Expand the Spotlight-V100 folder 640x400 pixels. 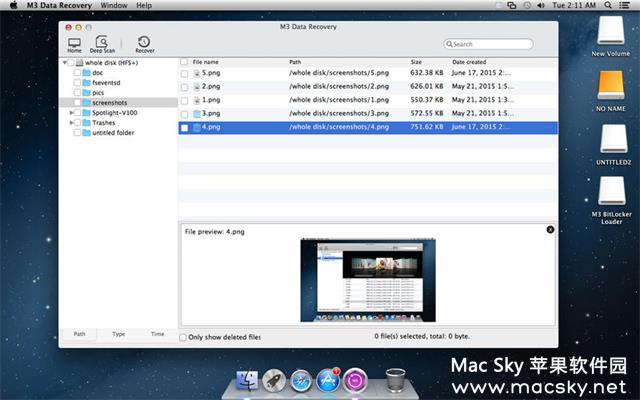coord(71,113)
